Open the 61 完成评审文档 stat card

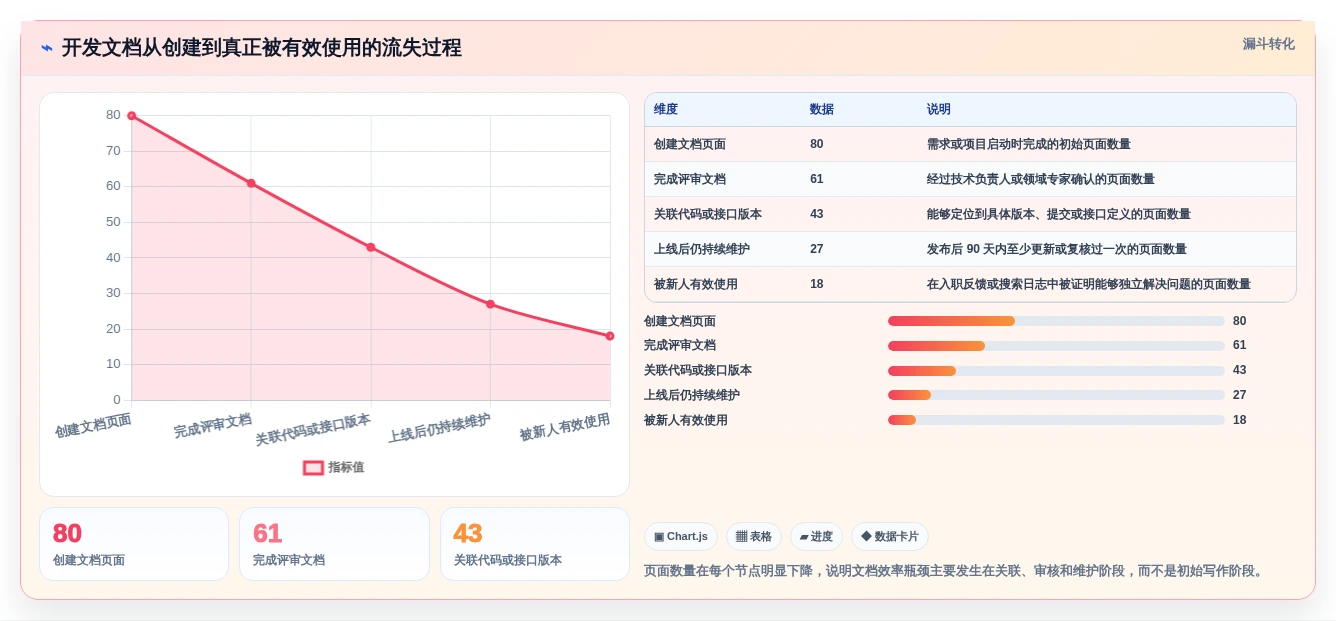(x=334, y=544)
